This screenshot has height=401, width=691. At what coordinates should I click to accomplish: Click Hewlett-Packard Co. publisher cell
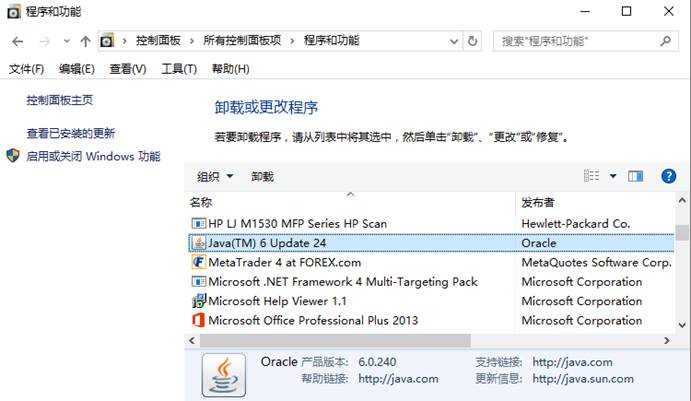point(576,224)
